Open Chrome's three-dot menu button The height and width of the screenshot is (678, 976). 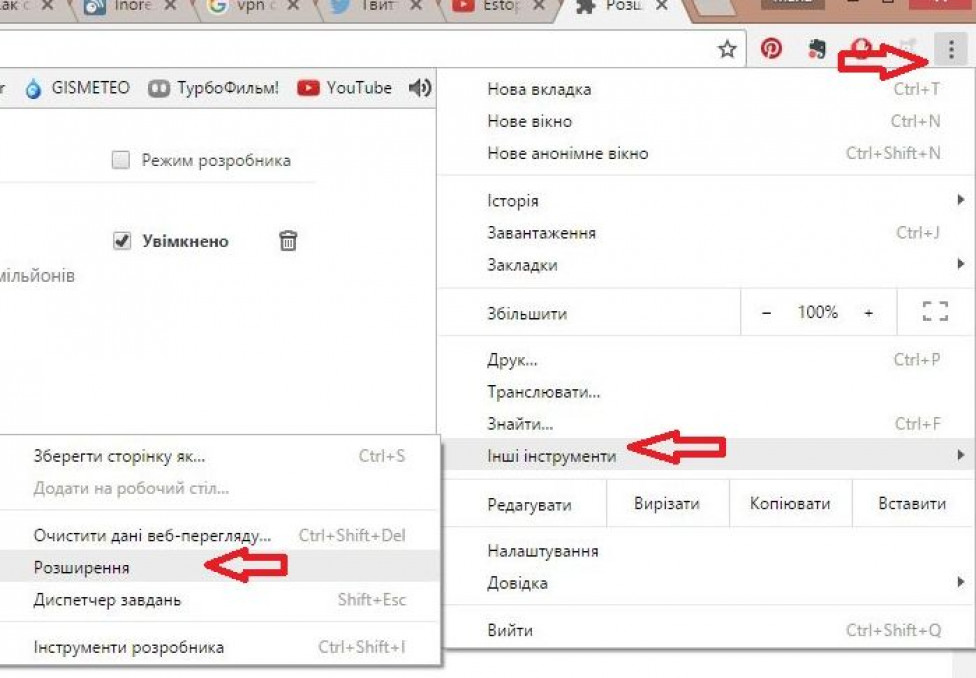950,49
